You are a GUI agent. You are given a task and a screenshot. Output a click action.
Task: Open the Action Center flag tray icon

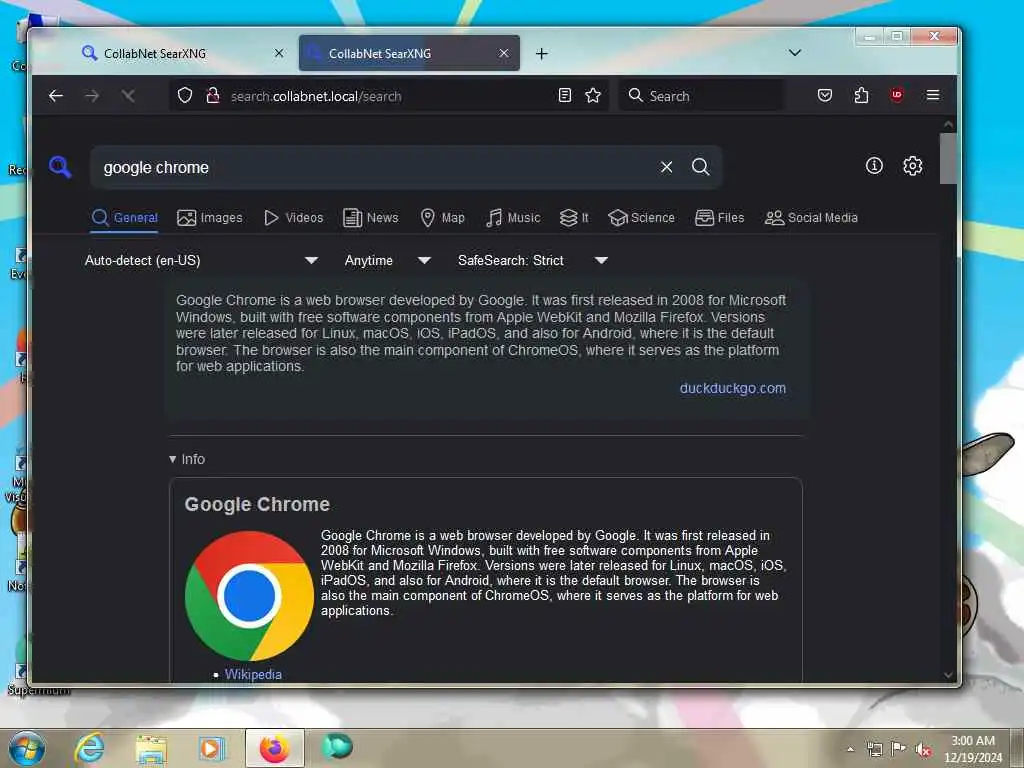tap(899, 749)
